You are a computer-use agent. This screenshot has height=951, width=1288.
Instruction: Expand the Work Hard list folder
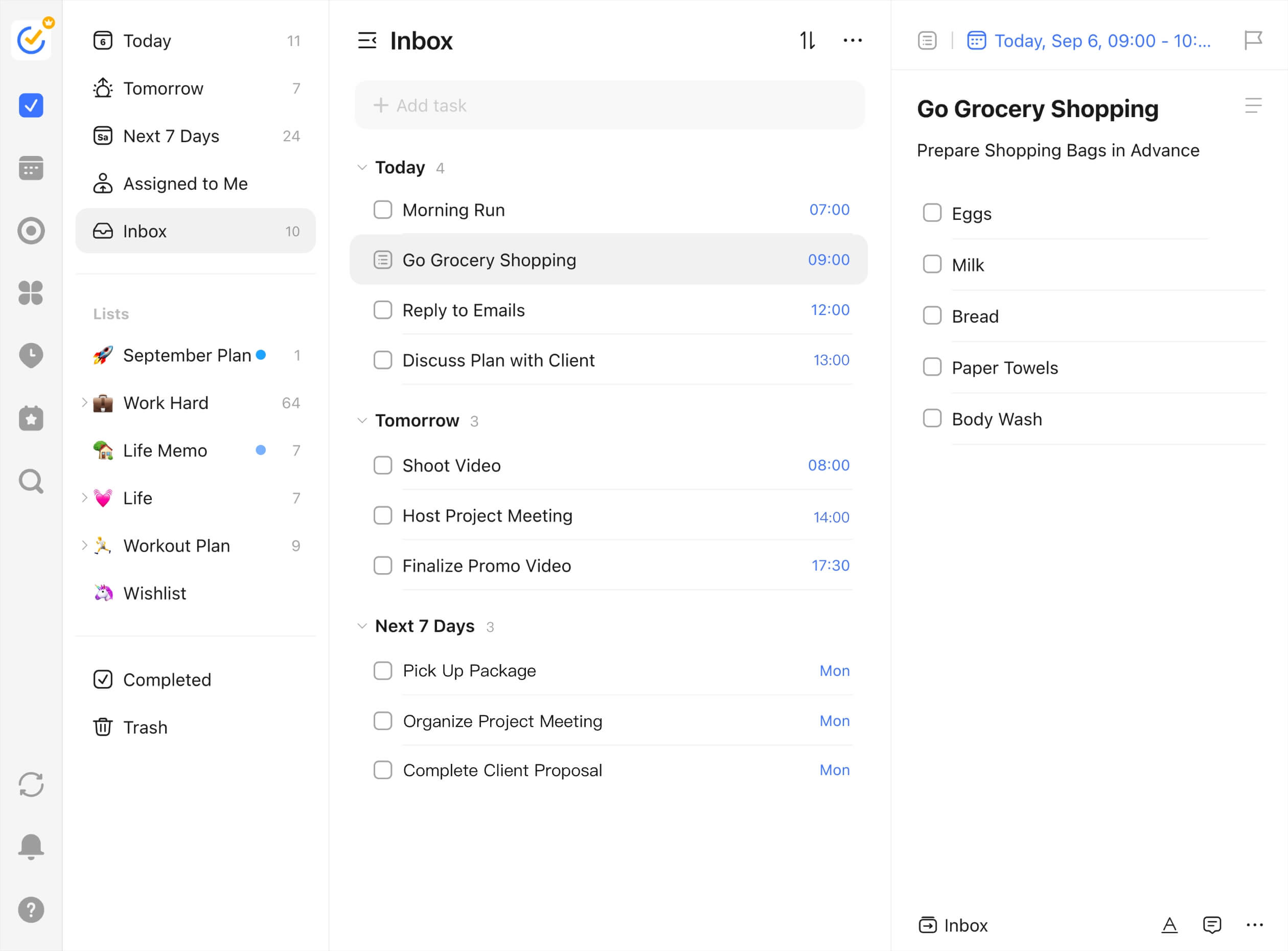84,402
